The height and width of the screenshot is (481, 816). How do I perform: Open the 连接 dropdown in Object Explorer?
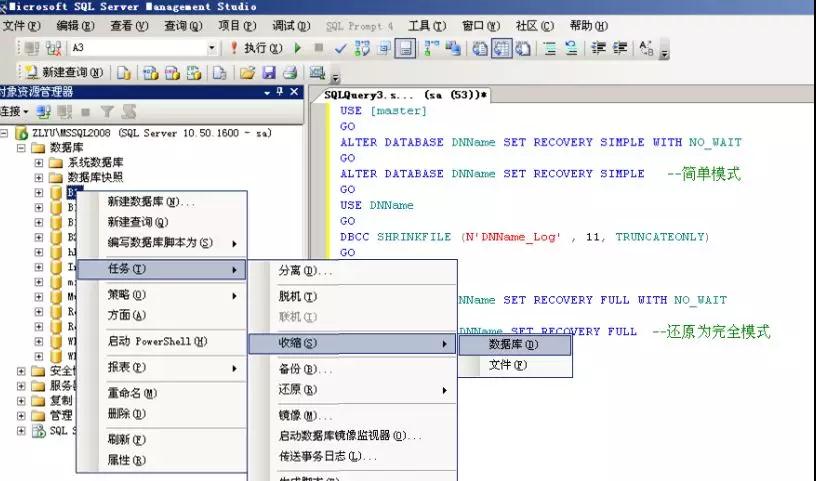[x=14, y=111]
